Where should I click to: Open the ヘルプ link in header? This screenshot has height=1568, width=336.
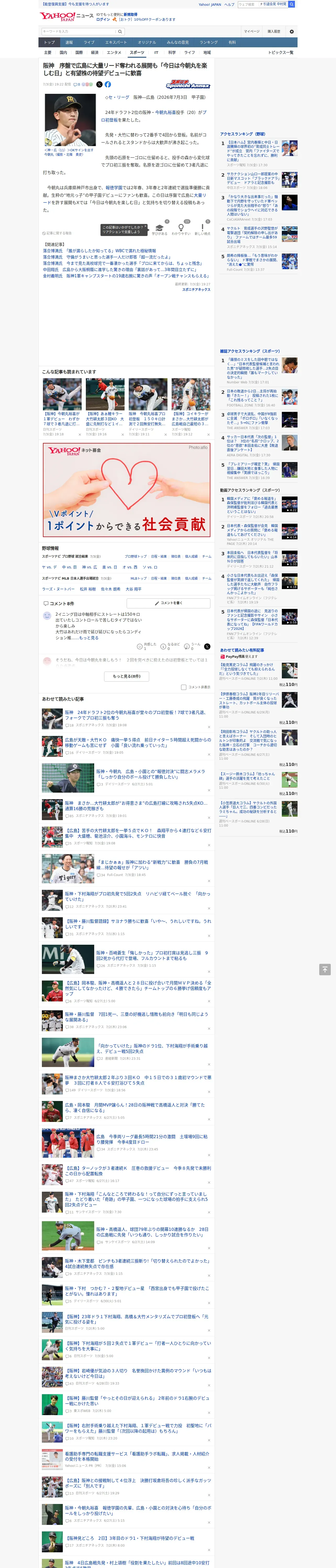tap(229, 4)
